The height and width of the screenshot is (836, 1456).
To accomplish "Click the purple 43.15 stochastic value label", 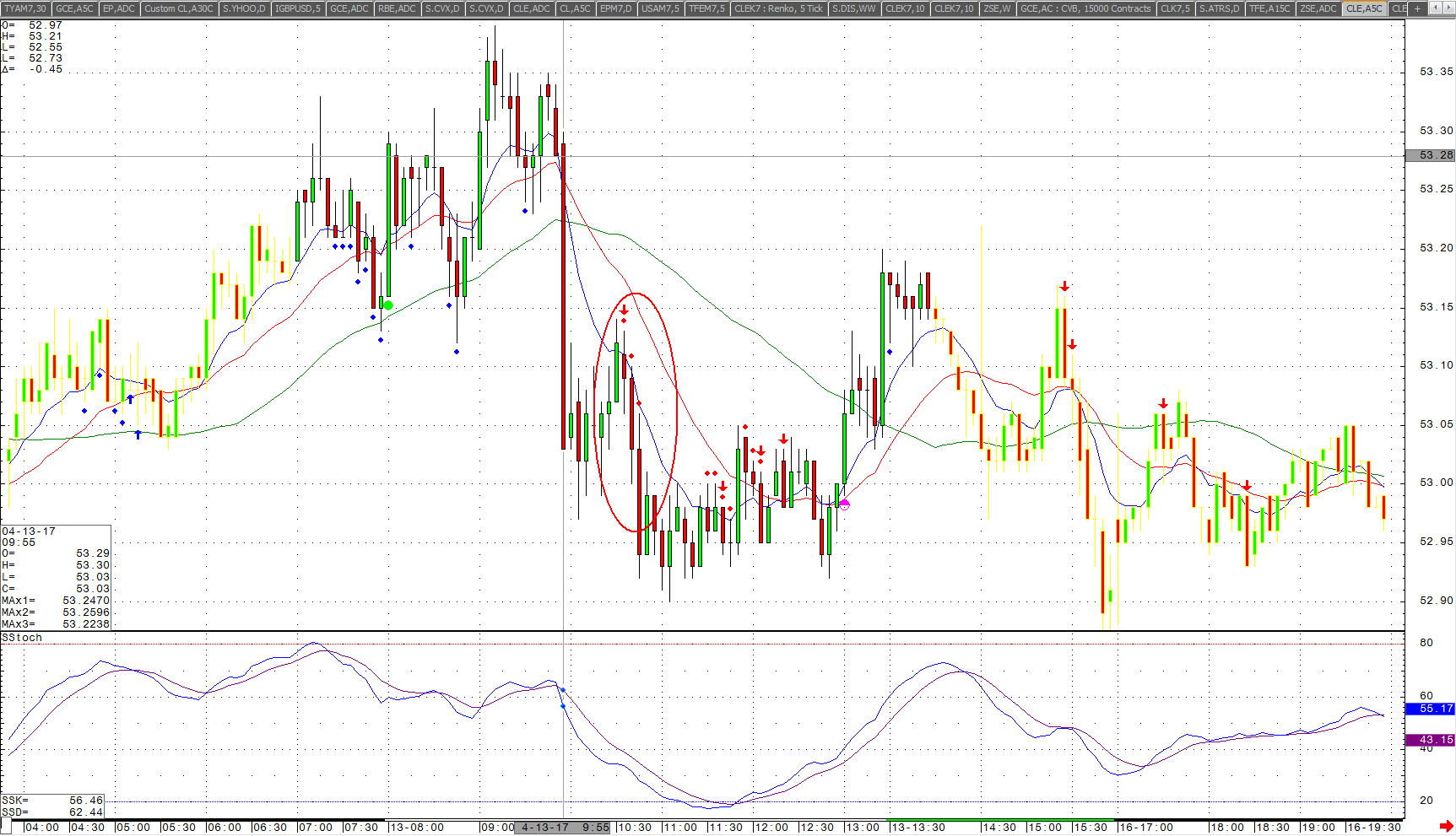I will pyautogui.click(x=1430, y=740).
